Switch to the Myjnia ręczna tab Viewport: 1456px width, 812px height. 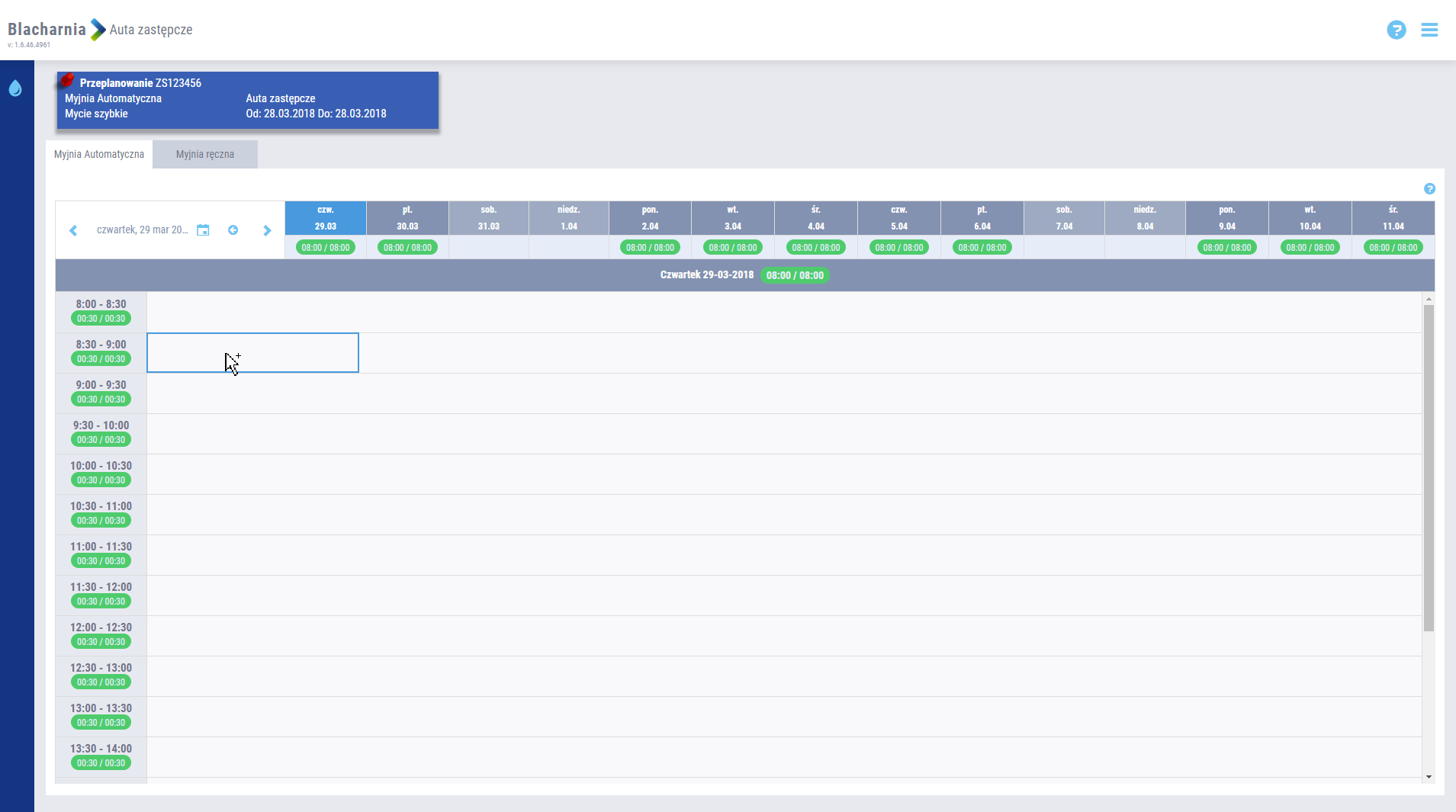pos(204,154)
